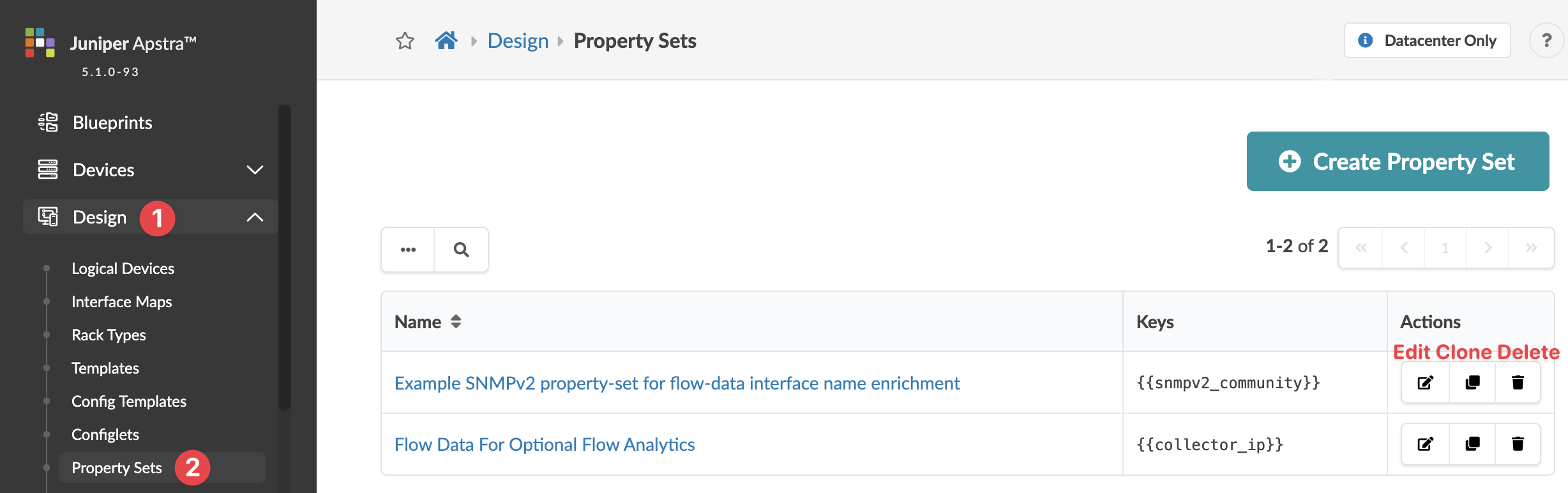Edit the Flow Data property set

pos(1426,444)
